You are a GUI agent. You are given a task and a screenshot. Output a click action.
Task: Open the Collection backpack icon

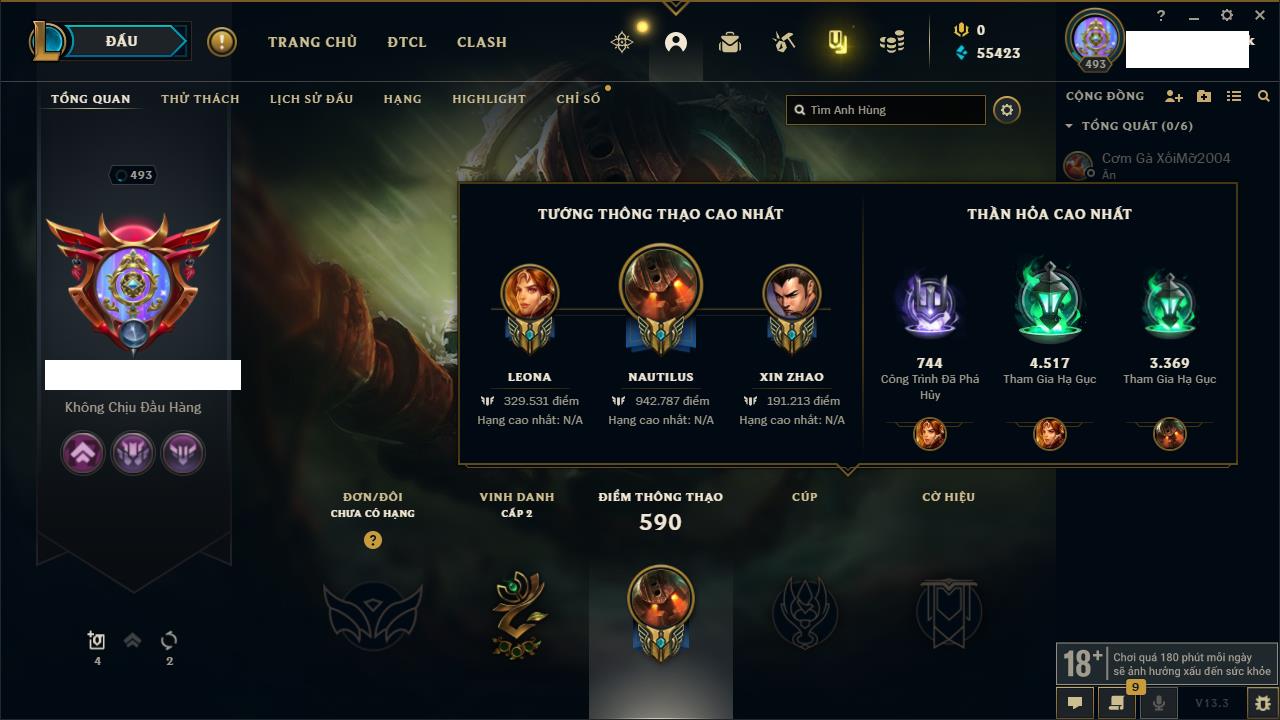click(x=730, y=42)
